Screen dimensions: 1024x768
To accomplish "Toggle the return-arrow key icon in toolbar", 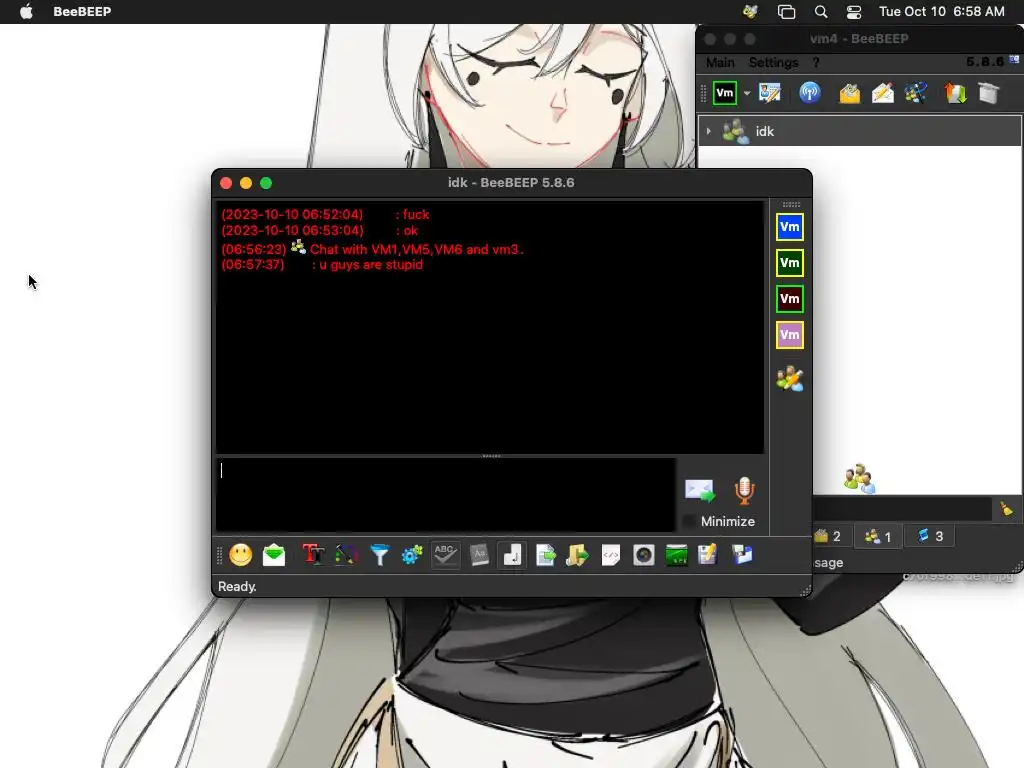I will (x=512, y=555).
